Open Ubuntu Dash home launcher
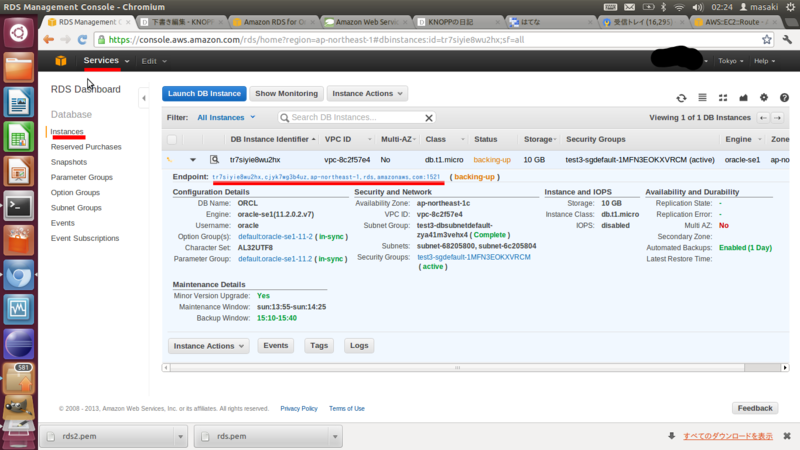 point(19,33)
